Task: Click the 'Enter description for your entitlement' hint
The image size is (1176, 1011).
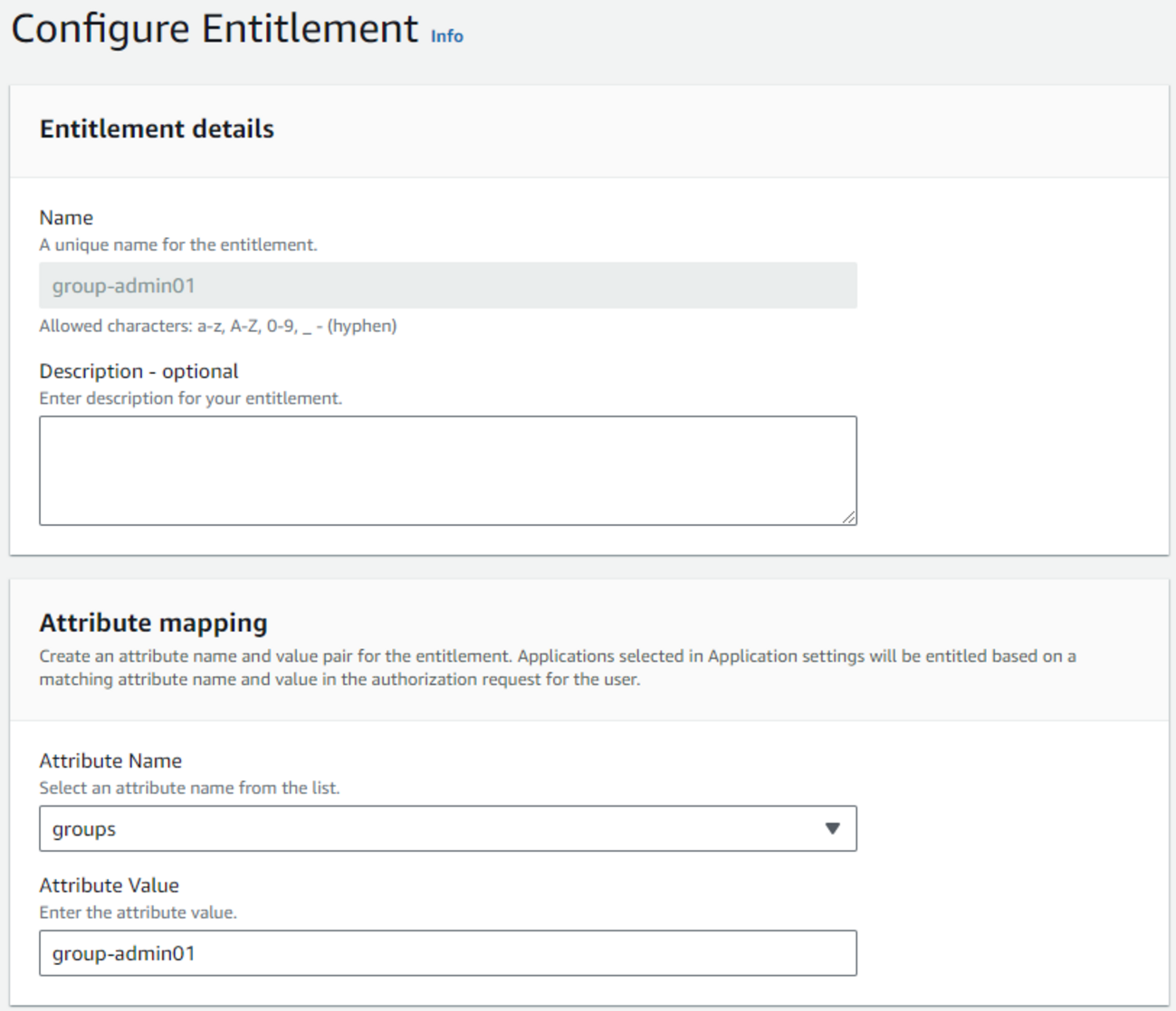Action: point(190,398)
